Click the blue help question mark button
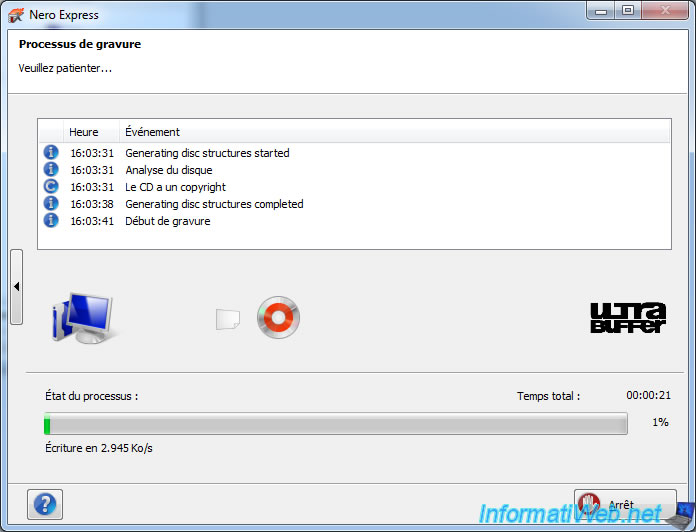Screen dimensions: 696x532 click(x=46, y=502)
